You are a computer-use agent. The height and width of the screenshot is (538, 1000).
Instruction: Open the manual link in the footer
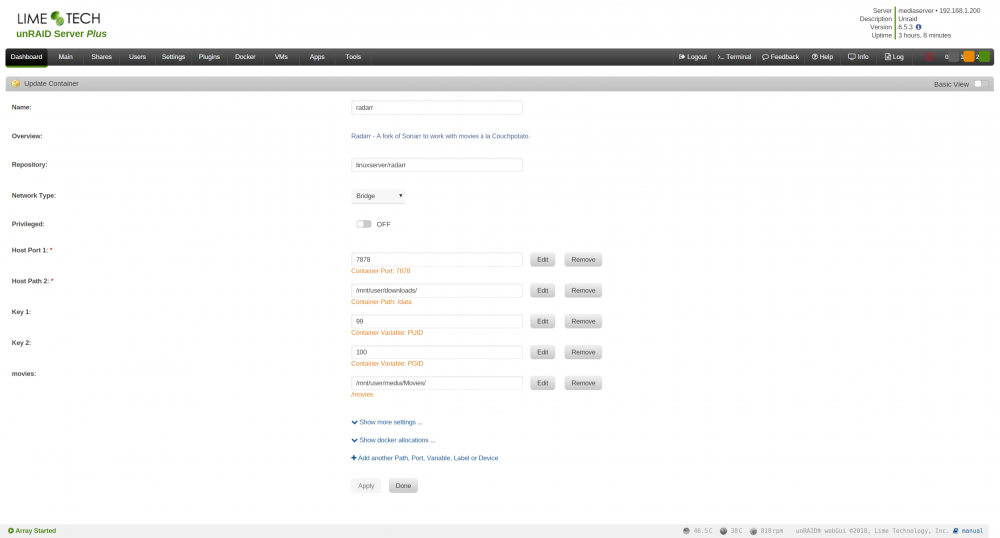(x=968, y=530)
